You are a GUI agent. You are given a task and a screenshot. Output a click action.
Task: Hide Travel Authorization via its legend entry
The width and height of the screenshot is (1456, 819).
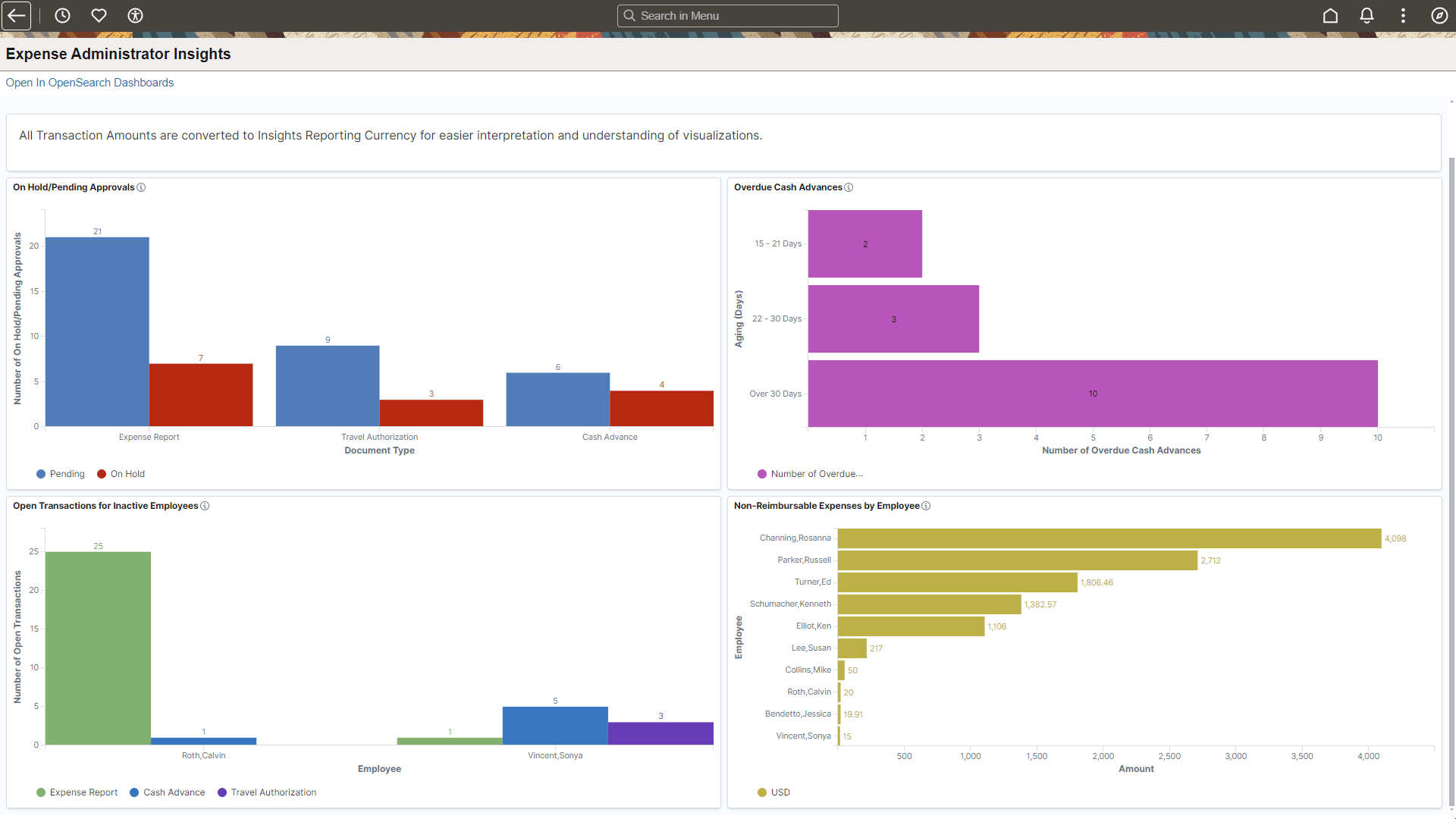(x=267, y=792)
